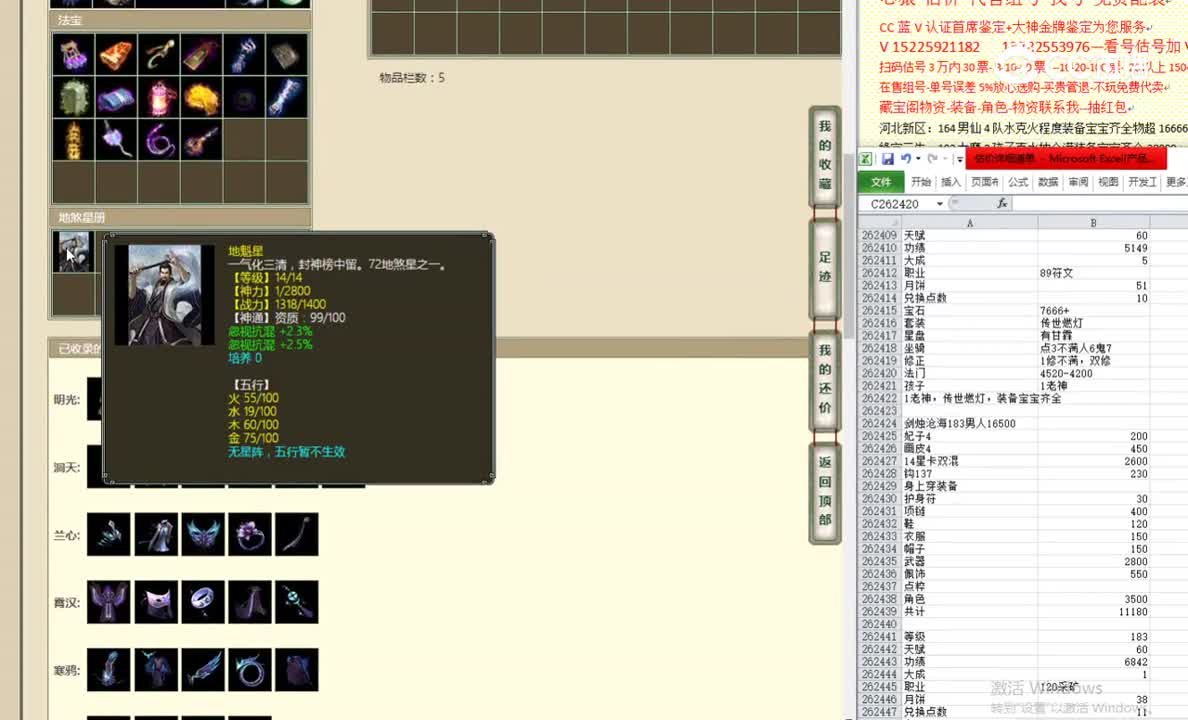Click the Excel save icon
The height and width of the screenshot is (720, 1188).
pyautogui.click(x=887, y=159)
